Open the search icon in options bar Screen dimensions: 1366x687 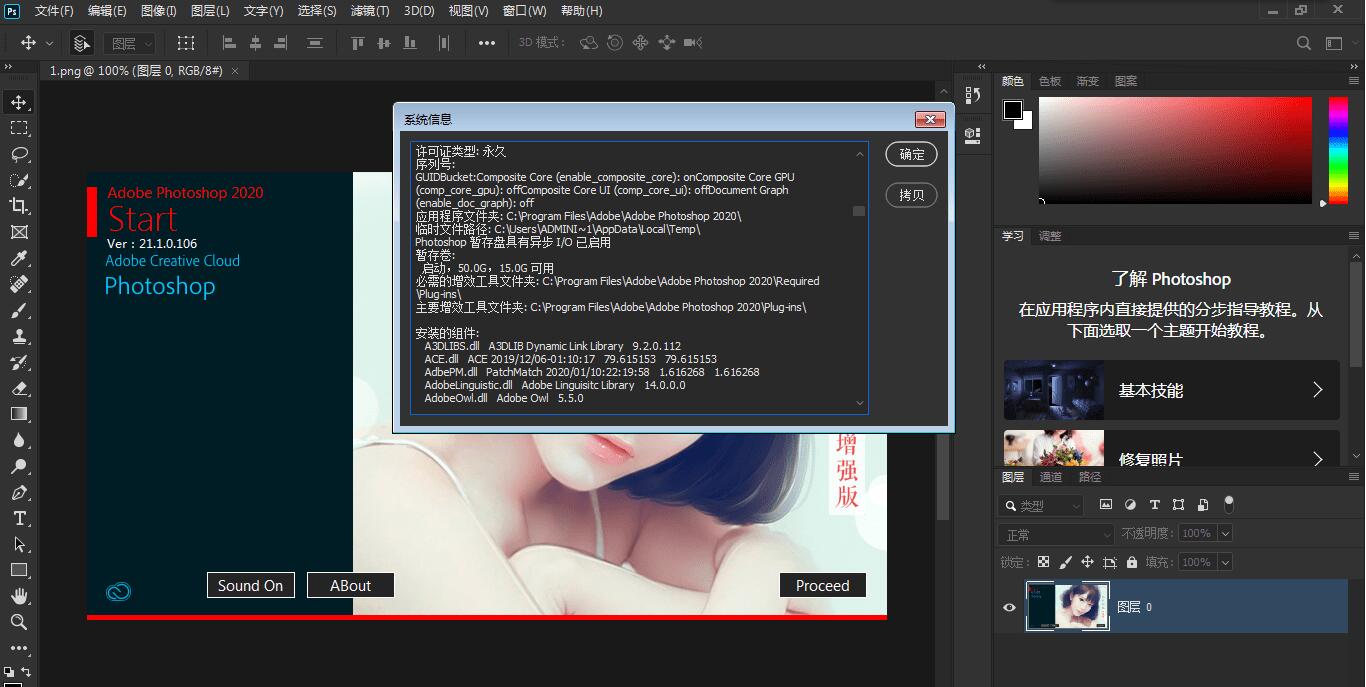[x=1304, y=43]
